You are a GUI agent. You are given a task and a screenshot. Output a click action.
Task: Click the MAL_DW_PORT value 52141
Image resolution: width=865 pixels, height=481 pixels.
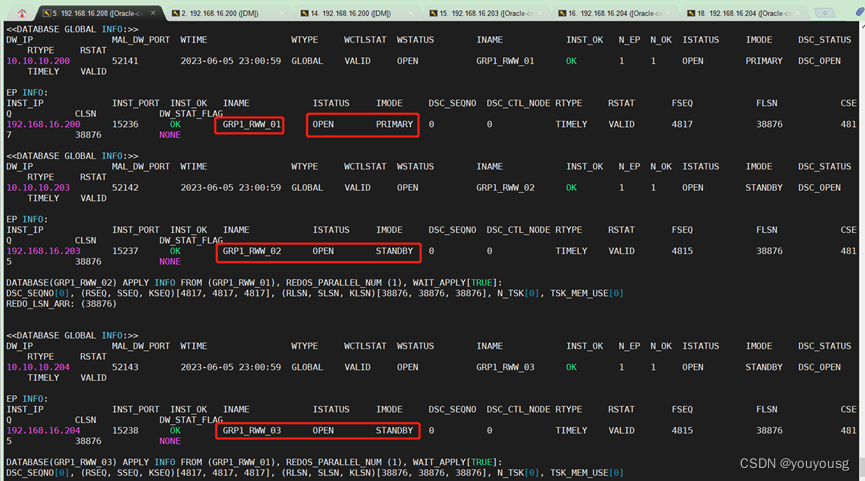125,61
